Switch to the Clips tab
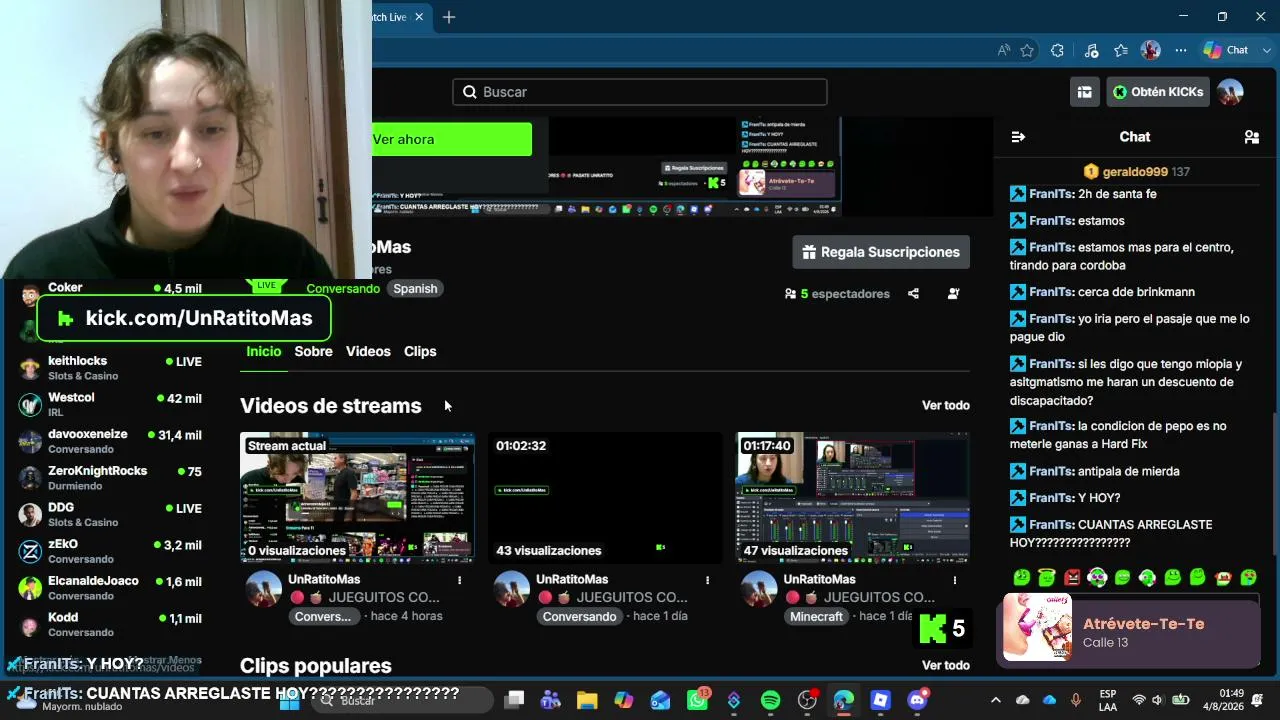Viewport: 1280px width, 720px height. point(420,351)
